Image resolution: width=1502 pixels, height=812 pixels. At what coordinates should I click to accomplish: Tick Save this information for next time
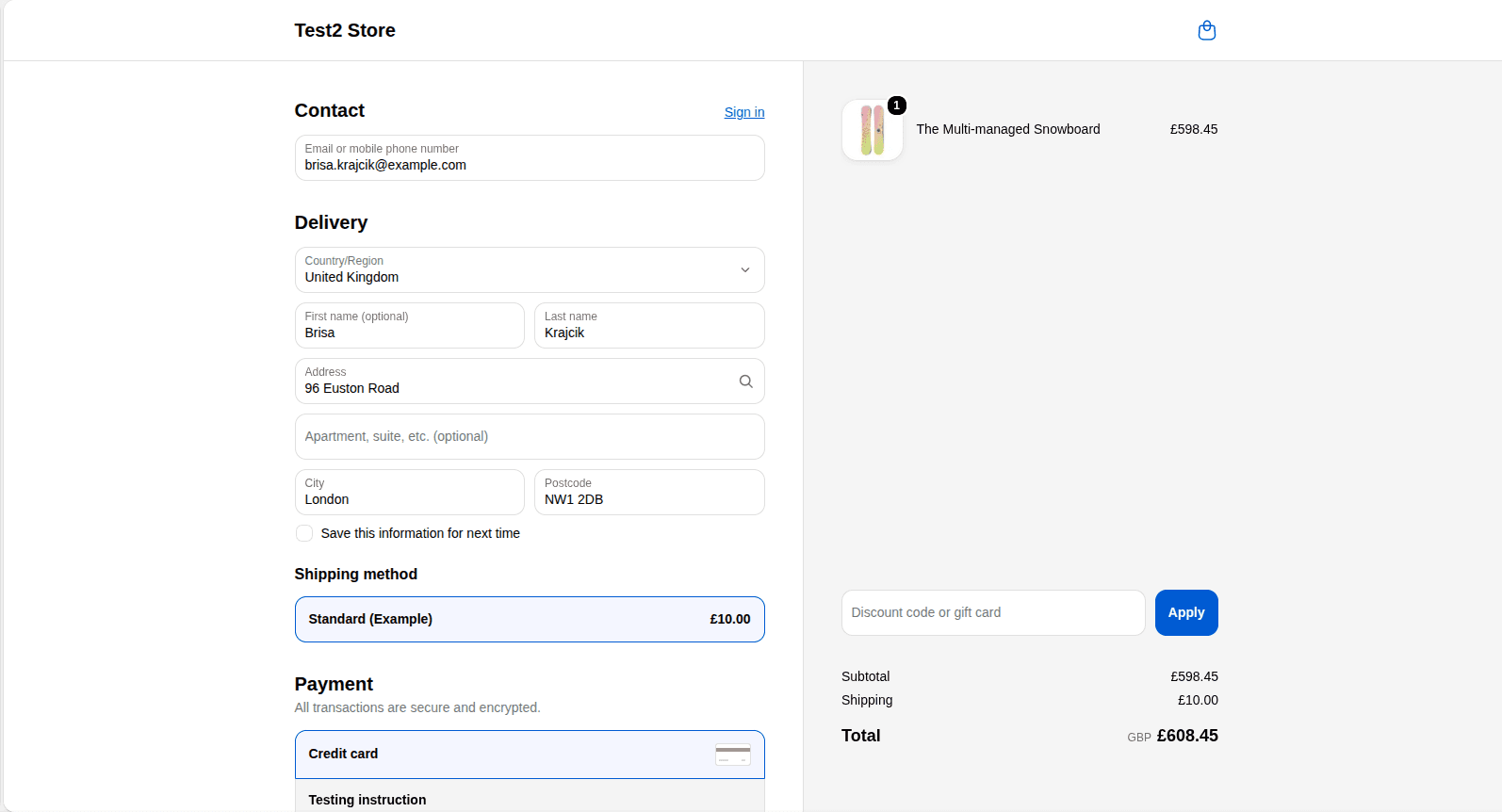[304, 533]
